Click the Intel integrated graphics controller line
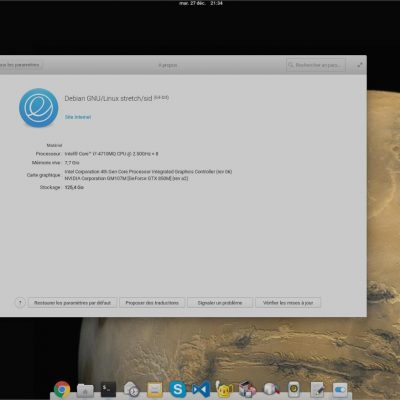 [x=148, y=172]
